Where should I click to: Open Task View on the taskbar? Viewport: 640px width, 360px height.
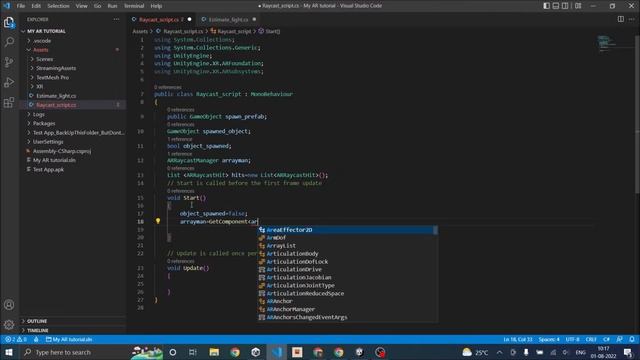[193, 352]
